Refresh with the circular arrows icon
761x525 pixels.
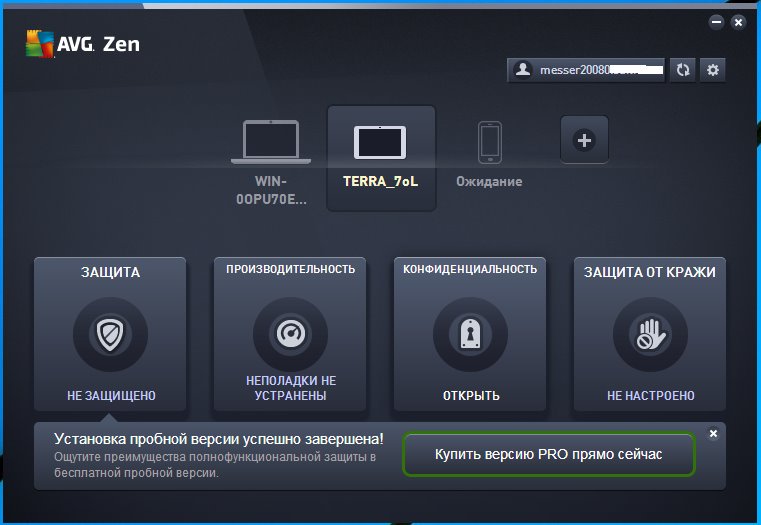click(x=682, y=70)
